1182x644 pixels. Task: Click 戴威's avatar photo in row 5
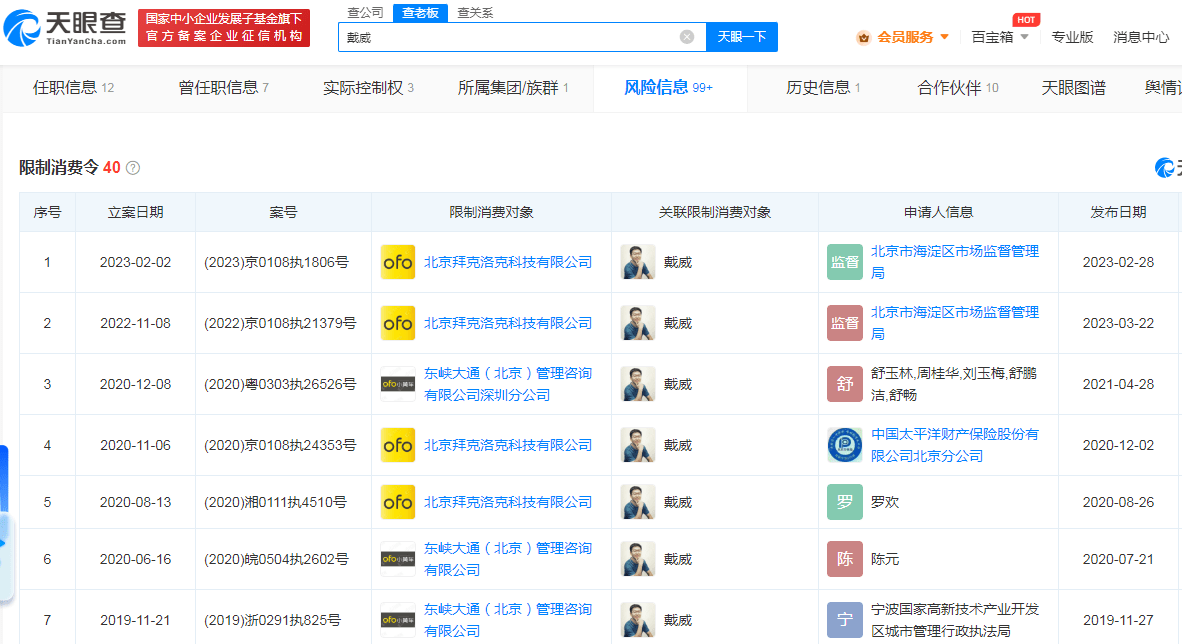(638, 502)
